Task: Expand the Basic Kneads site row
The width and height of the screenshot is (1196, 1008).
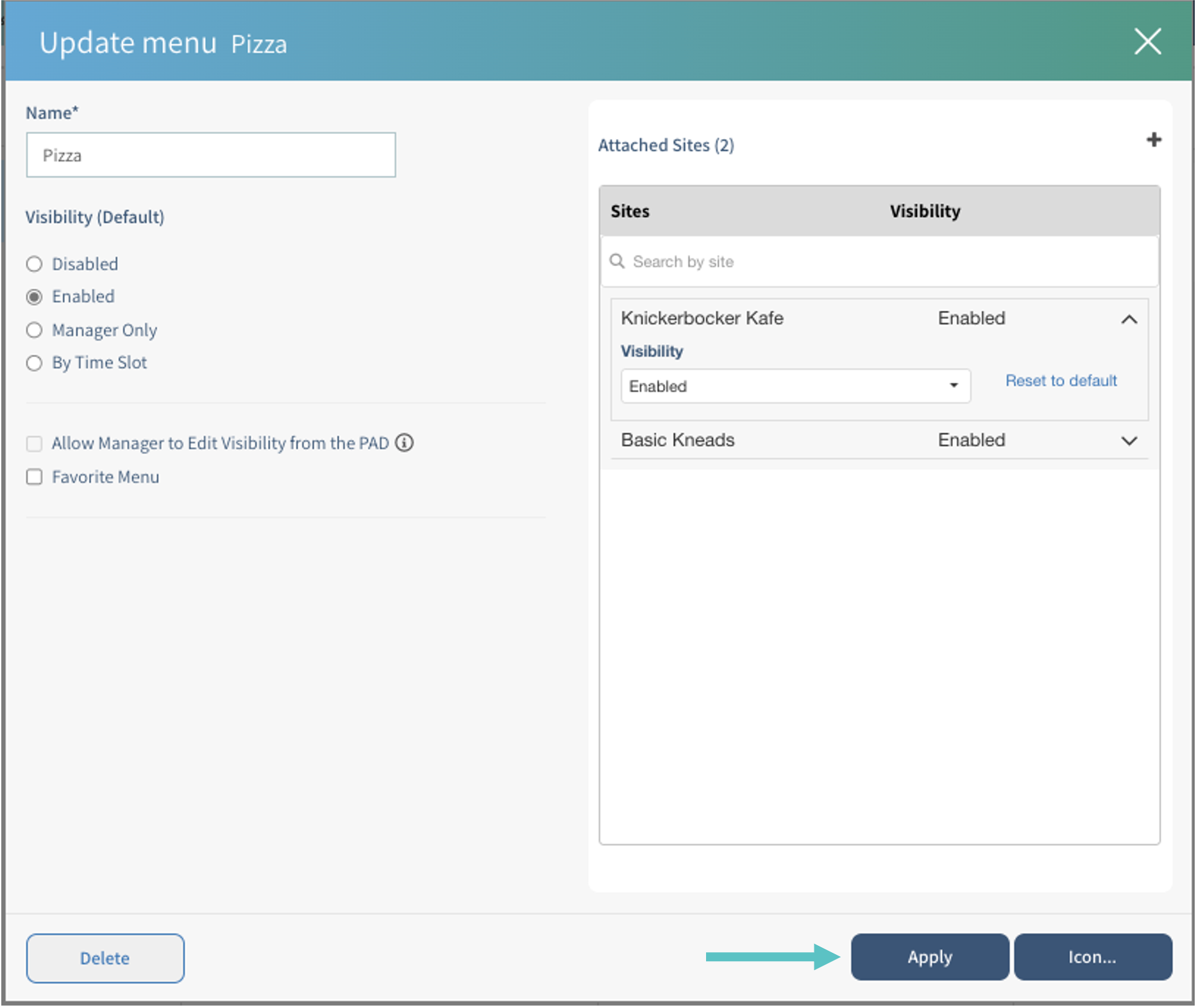Action: coord(1129,441)
